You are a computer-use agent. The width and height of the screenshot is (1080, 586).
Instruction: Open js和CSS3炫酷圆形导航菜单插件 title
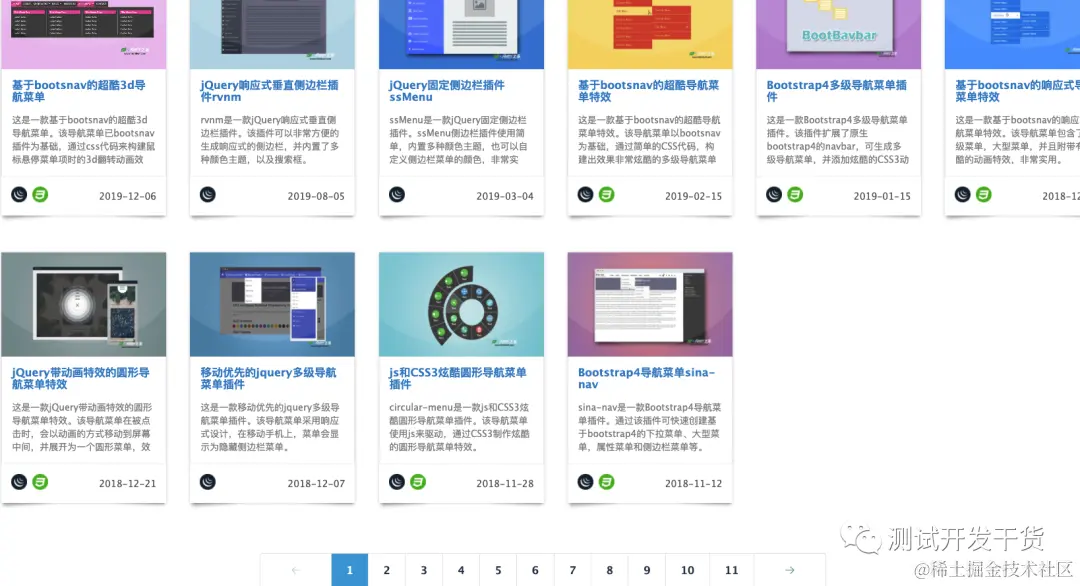coord(457,378)
